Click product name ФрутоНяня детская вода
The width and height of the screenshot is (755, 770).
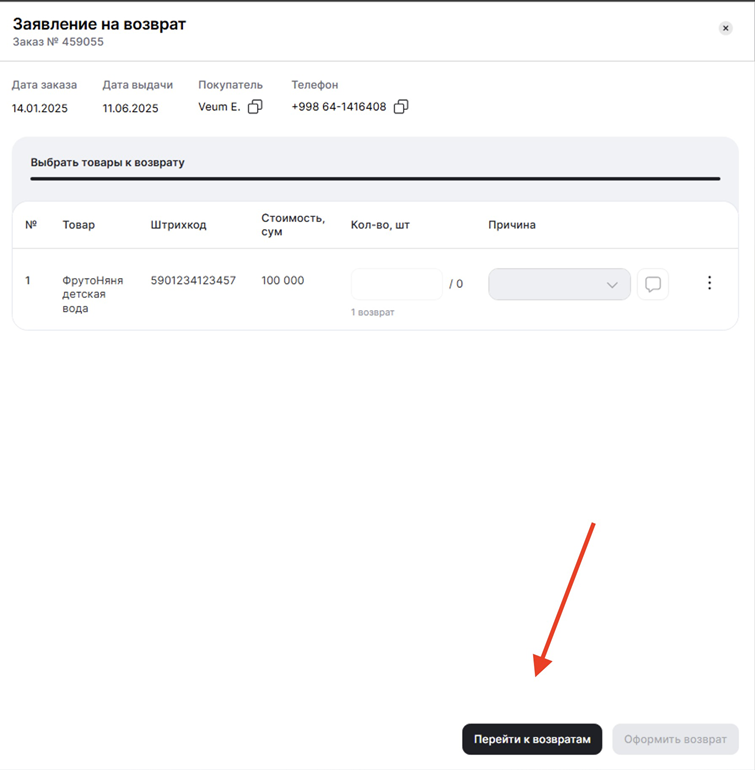(93, 294)
